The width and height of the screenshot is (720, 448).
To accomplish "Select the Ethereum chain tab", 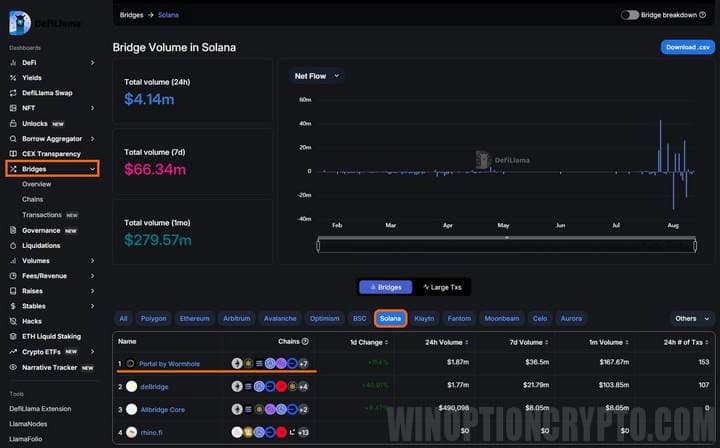I will 194,318.
